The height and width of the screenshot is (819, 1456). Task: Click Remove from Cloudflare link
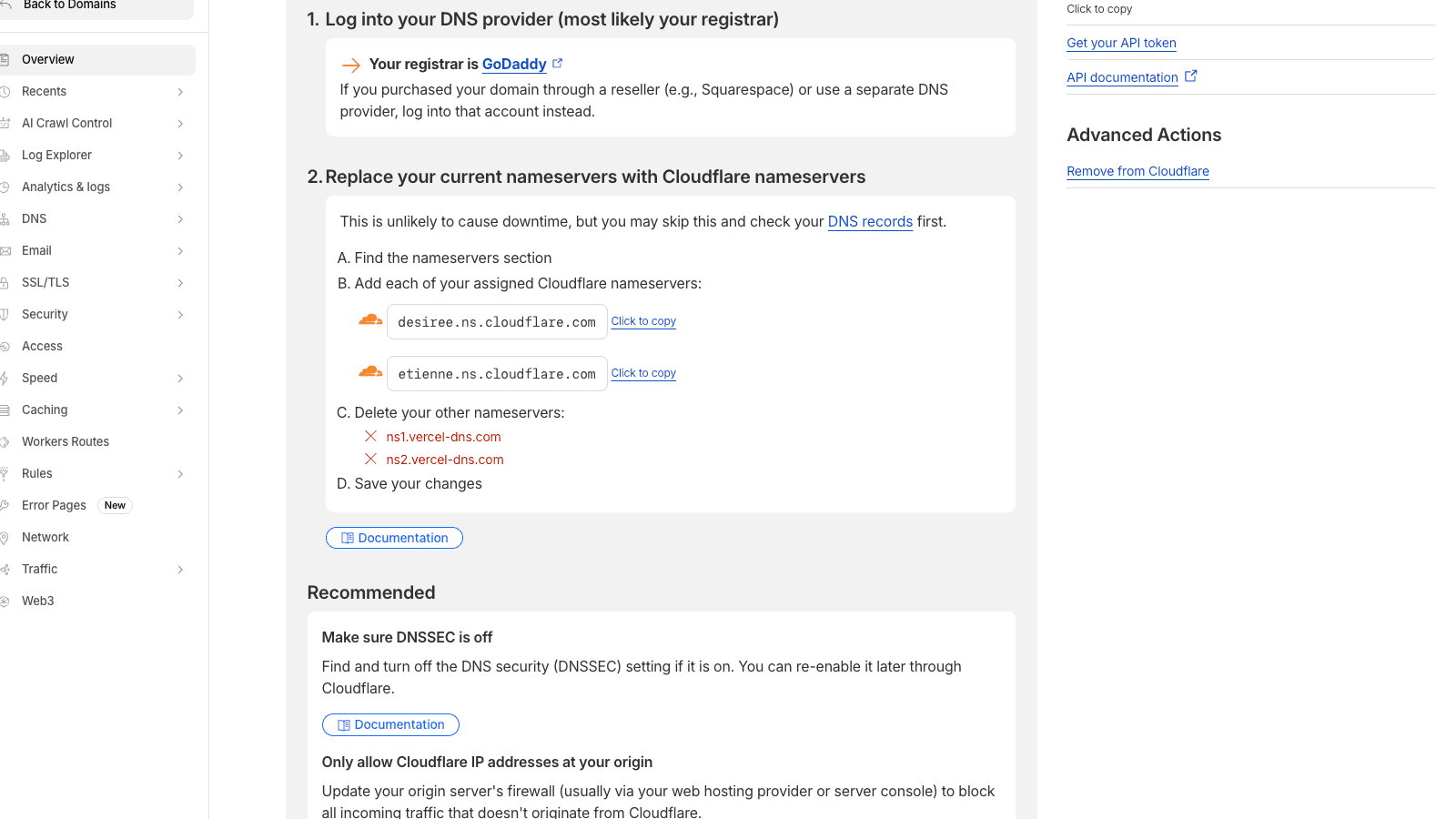tap(1137, 171)
